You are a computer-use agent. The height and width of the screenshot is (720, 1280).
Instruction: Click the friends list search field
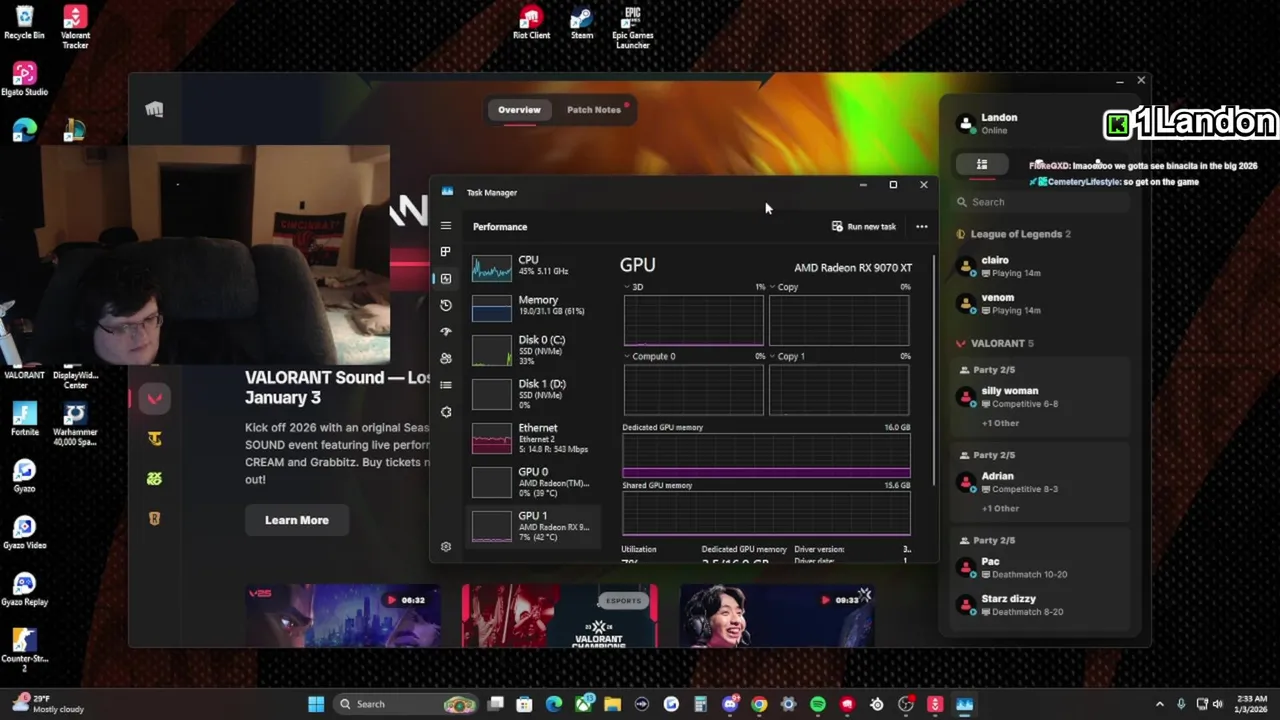(x=1040, y=202)
